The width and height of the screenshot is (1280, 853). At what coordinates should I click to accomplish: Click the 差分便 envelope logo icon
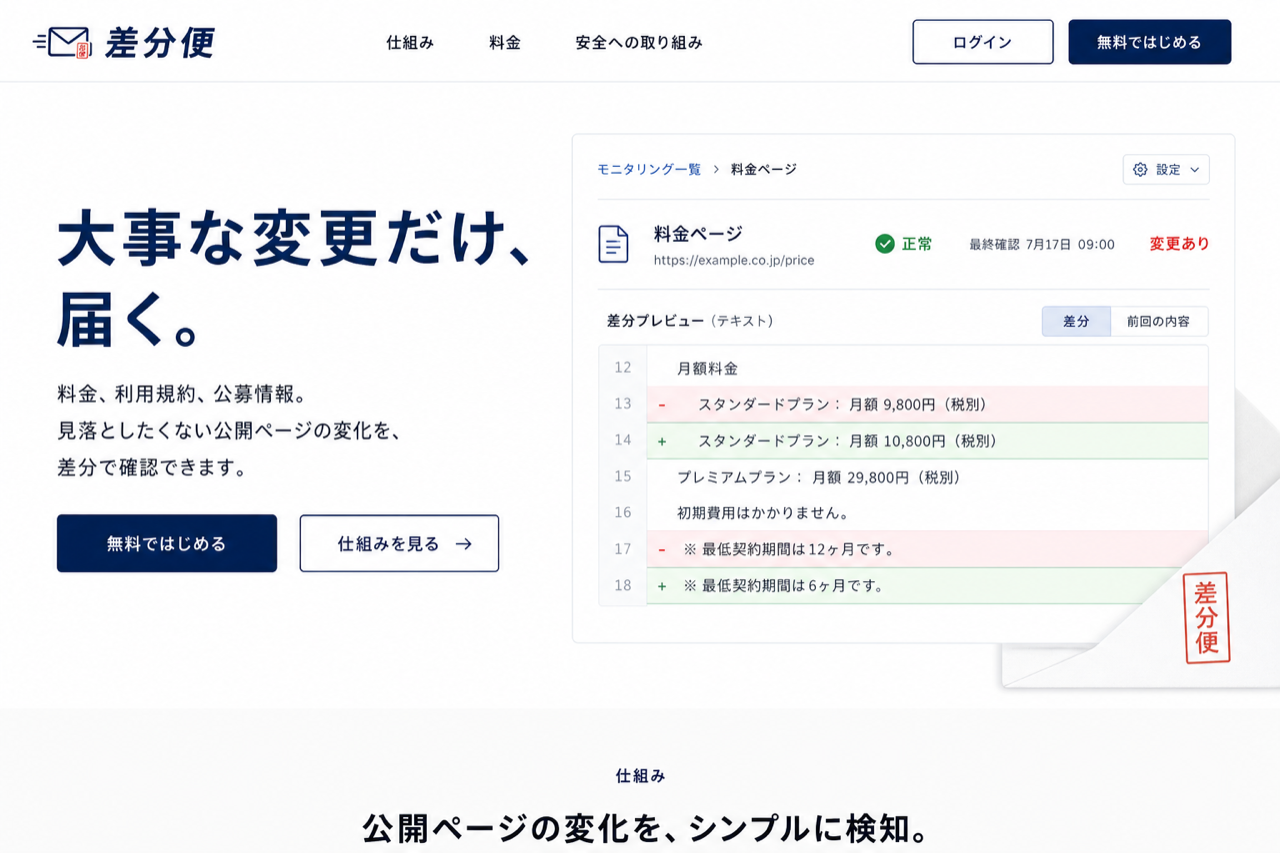coord(62,42)
